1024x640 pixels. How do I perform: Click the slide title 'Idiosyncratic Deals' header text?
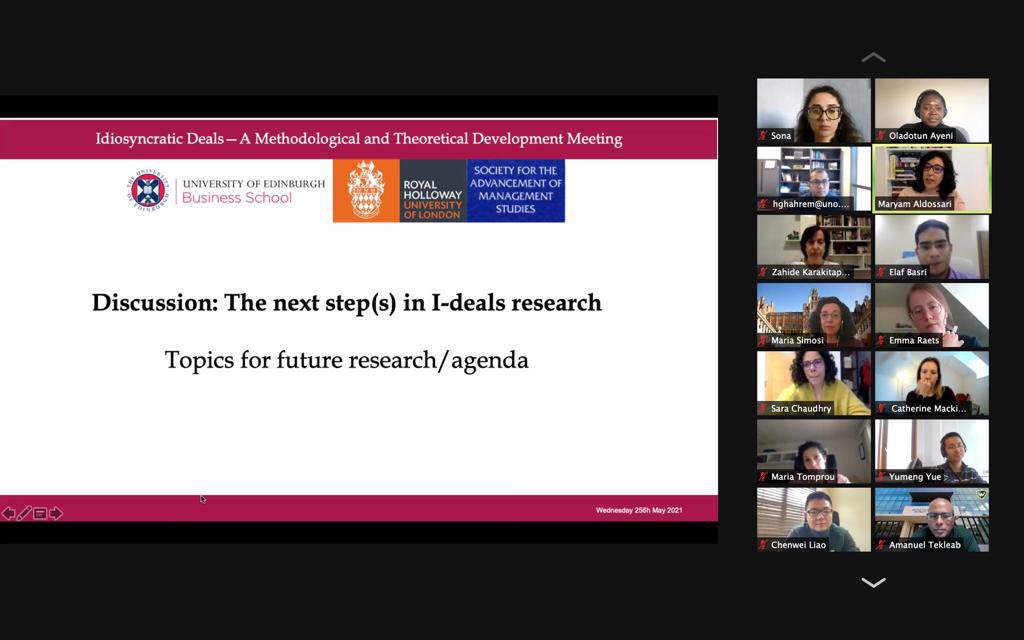point(359,139)
